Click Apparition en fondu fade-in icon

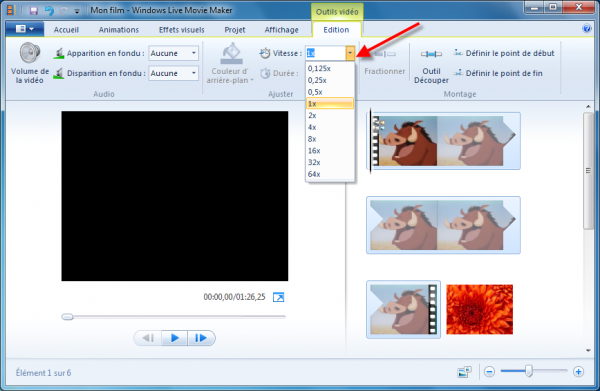(59, 53)
